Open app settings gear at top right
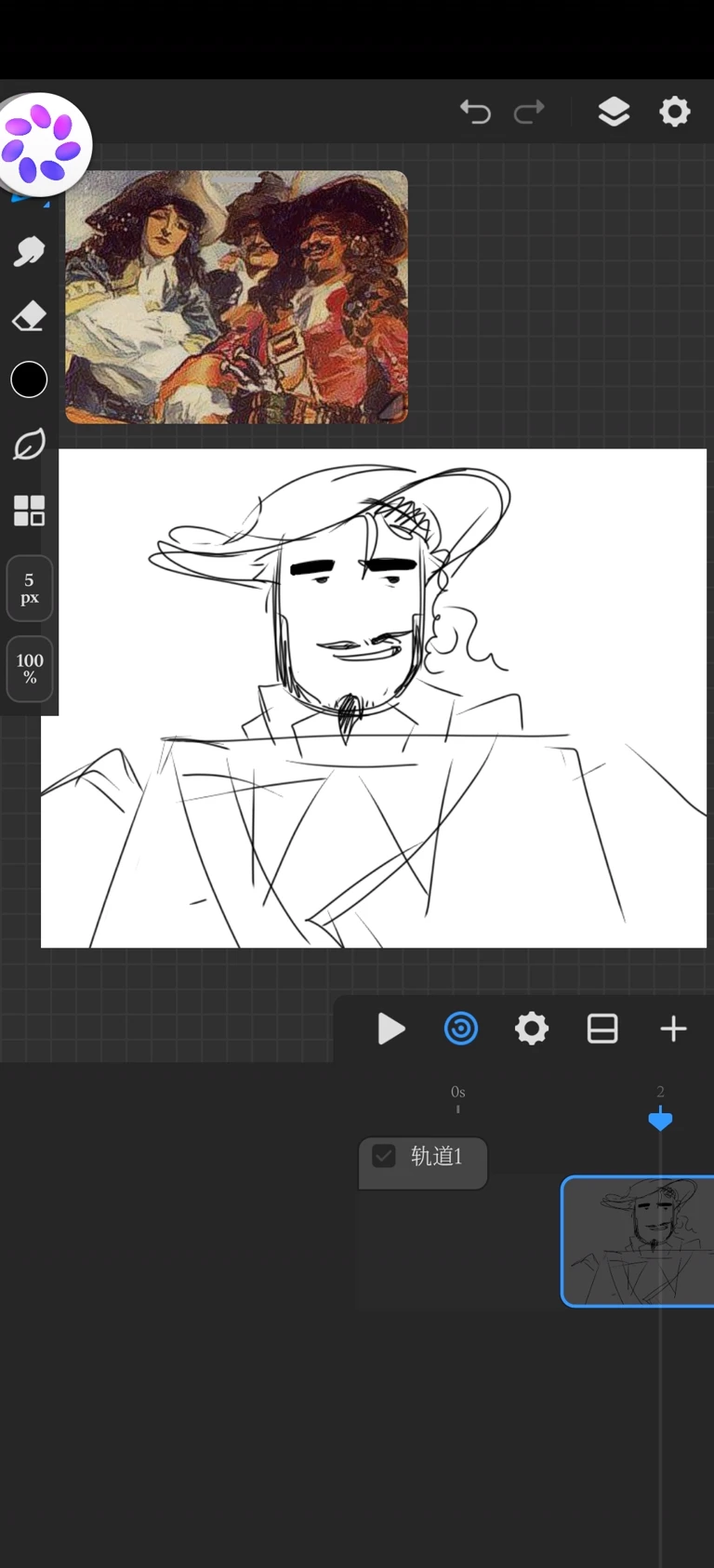Image resolution: width=714 pixels, height=1568 pixels. [675, 112]
